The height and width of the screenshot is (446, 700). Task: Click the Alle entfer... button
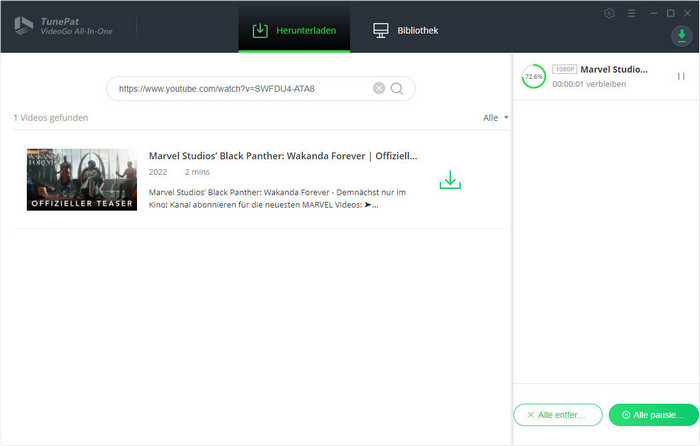[558, 415]
